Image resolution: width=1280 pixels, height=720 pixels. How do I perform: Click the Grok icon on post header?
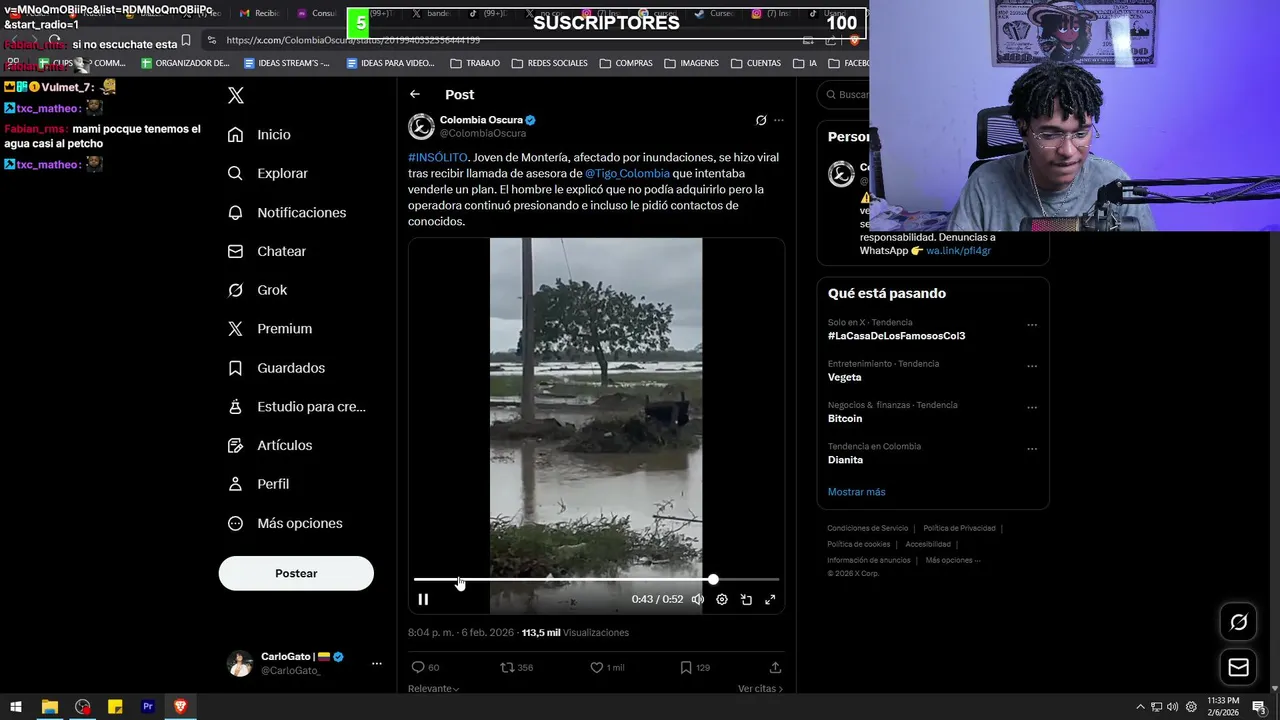(761, 120)
